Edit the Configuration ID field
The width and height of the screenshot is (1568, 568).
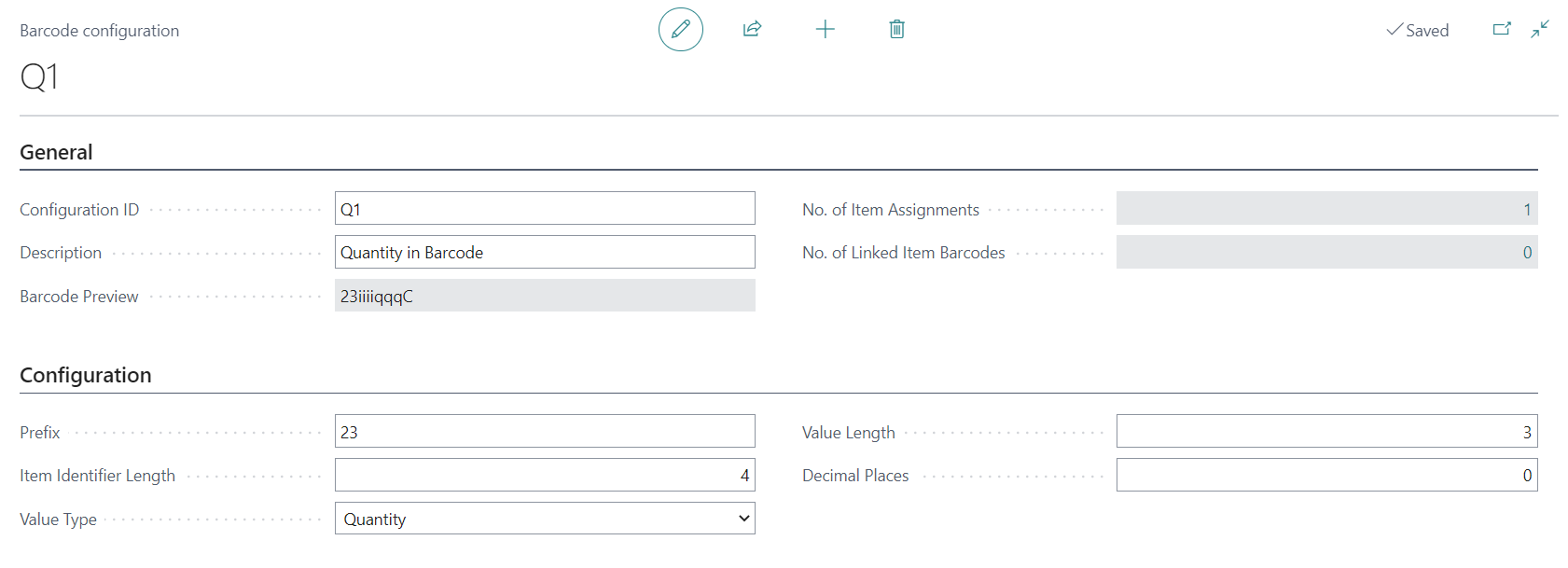pos(545,208)
